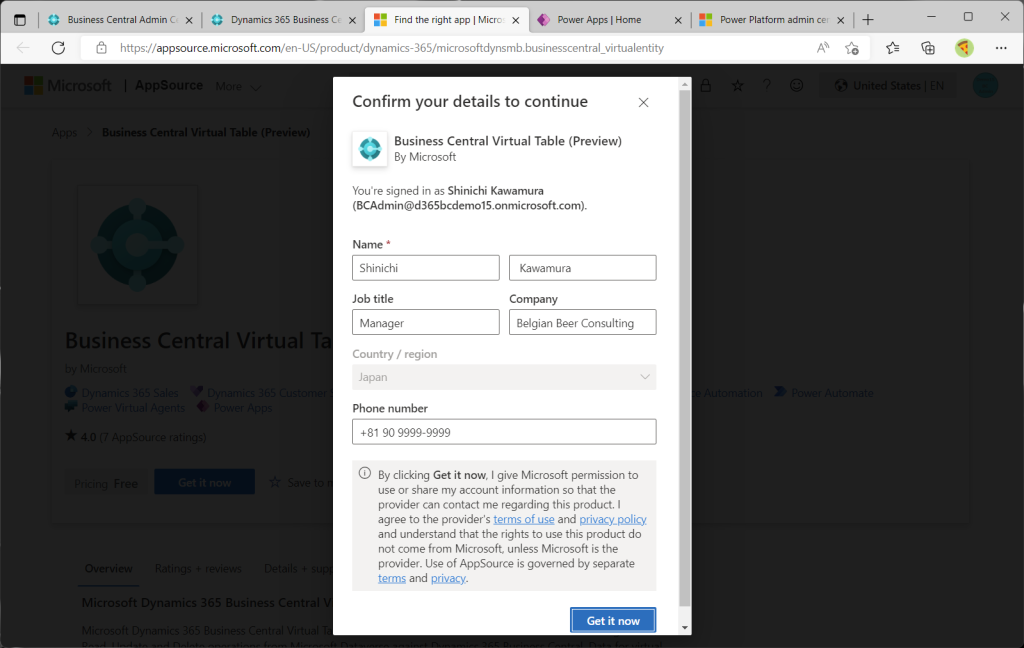Click the info icon beside the consent text
Screen dimensions: 1024x648
coord(365,474)
